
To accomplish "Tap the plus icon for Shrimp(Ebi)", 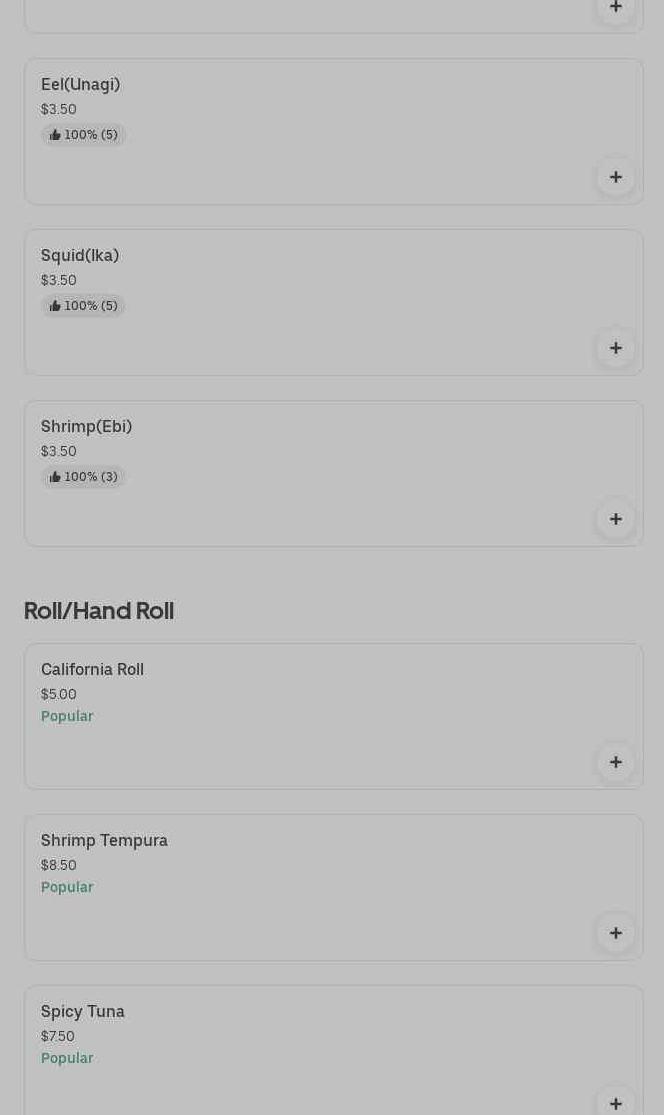I will pyautogui.click(x=616, y=519).
